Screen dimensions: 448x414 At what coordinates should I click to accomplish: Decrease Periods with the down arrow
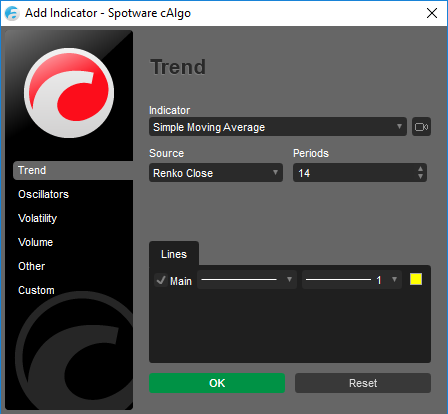click(x=420, y=177)
